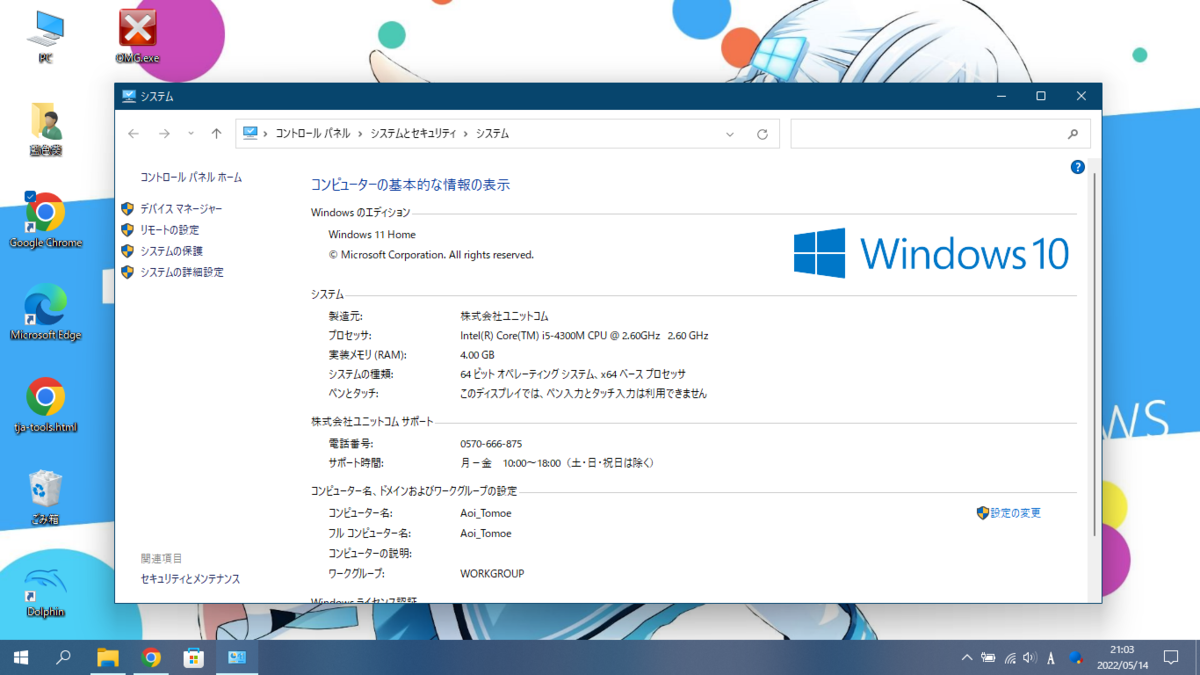
Task: Show hidden tray icons chevron
Action: pos(966,658)
